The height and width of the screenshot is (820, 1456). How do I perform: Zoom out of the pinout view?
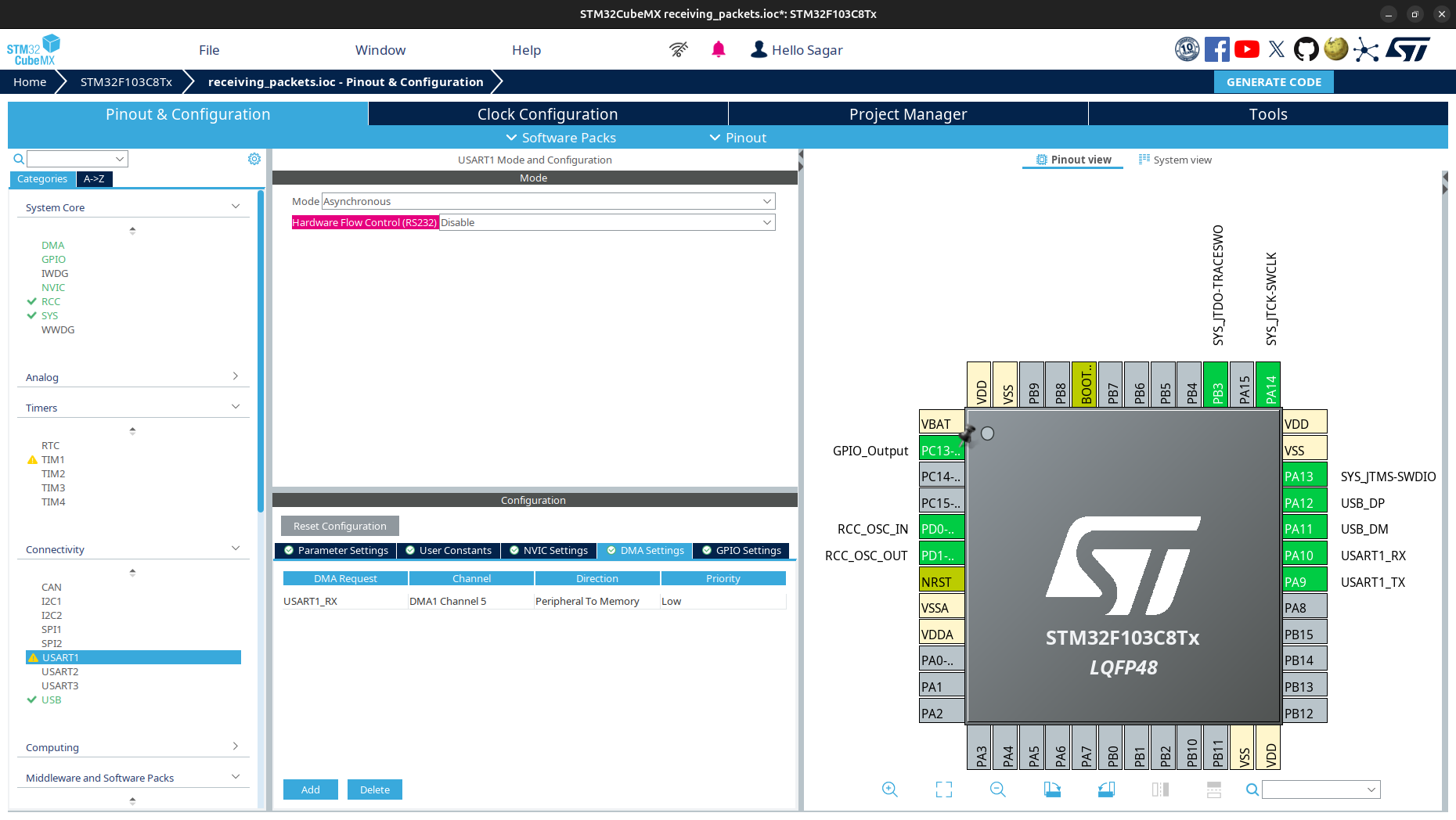coord(998,789)
